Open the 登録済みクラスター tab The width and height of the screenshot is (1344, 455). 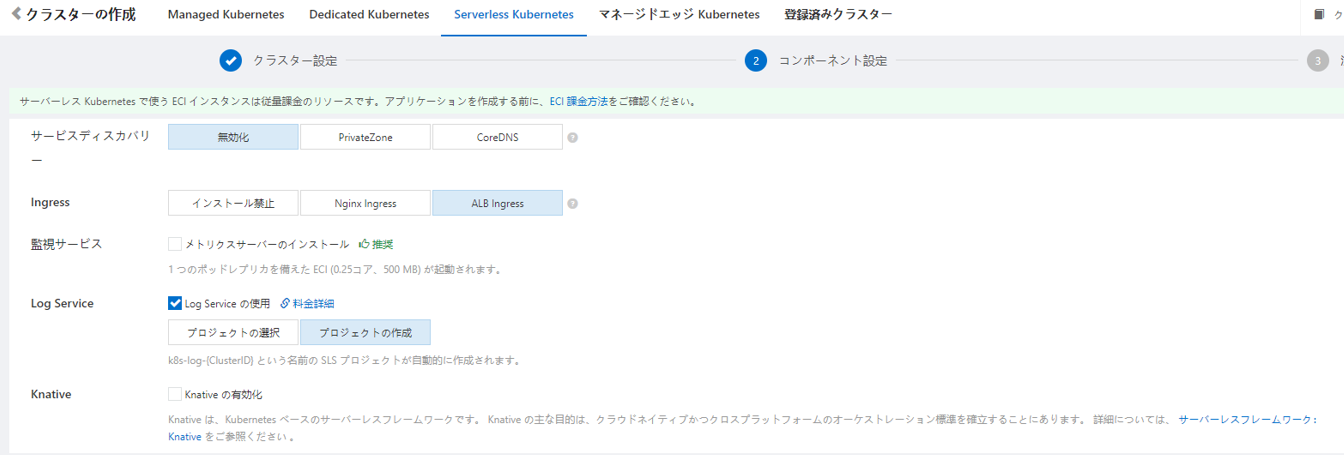click(x=838, y=15)
